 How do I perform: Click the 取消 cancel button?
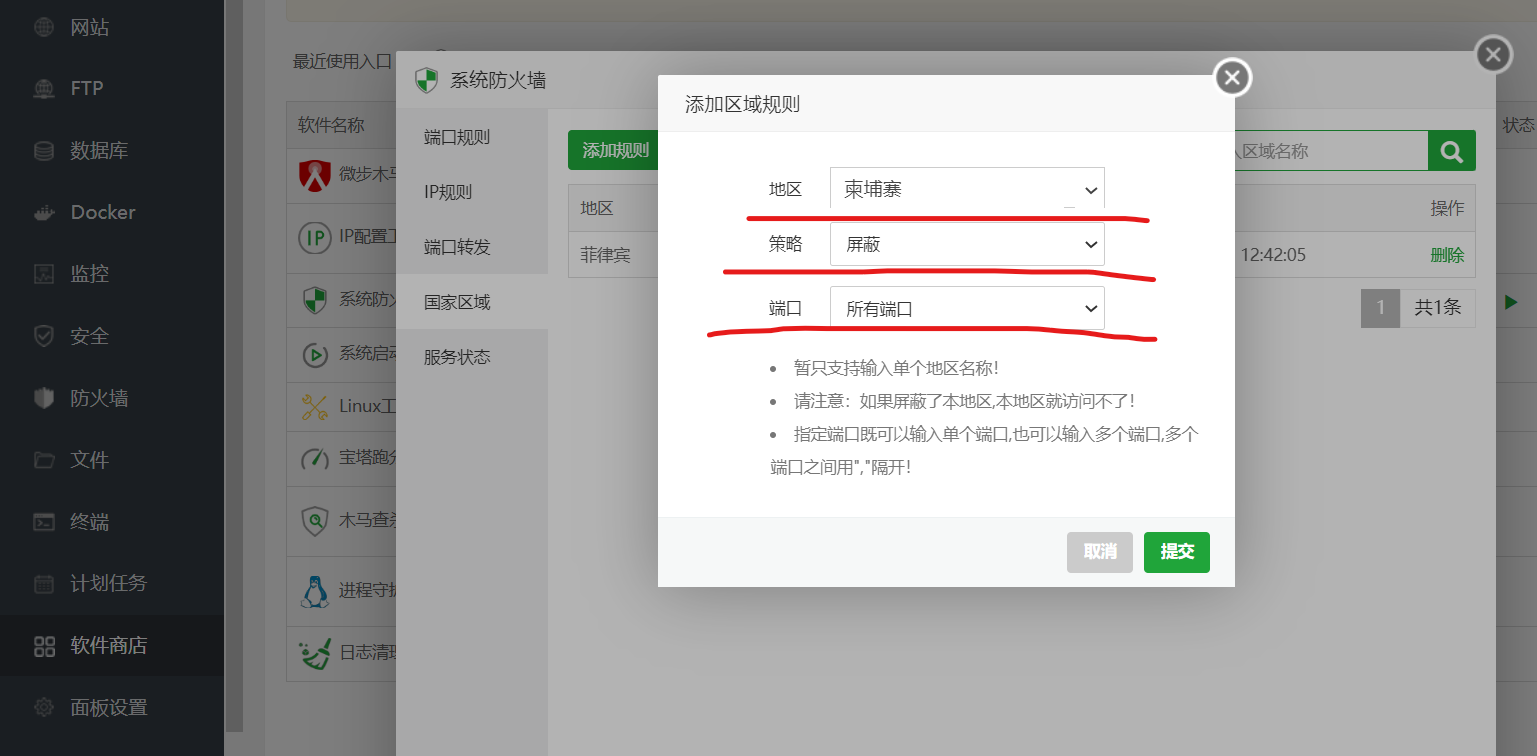coord(1100,552)
